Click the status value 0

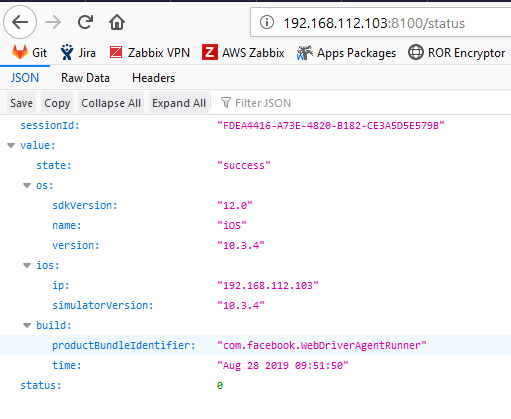tap(220, 386)
